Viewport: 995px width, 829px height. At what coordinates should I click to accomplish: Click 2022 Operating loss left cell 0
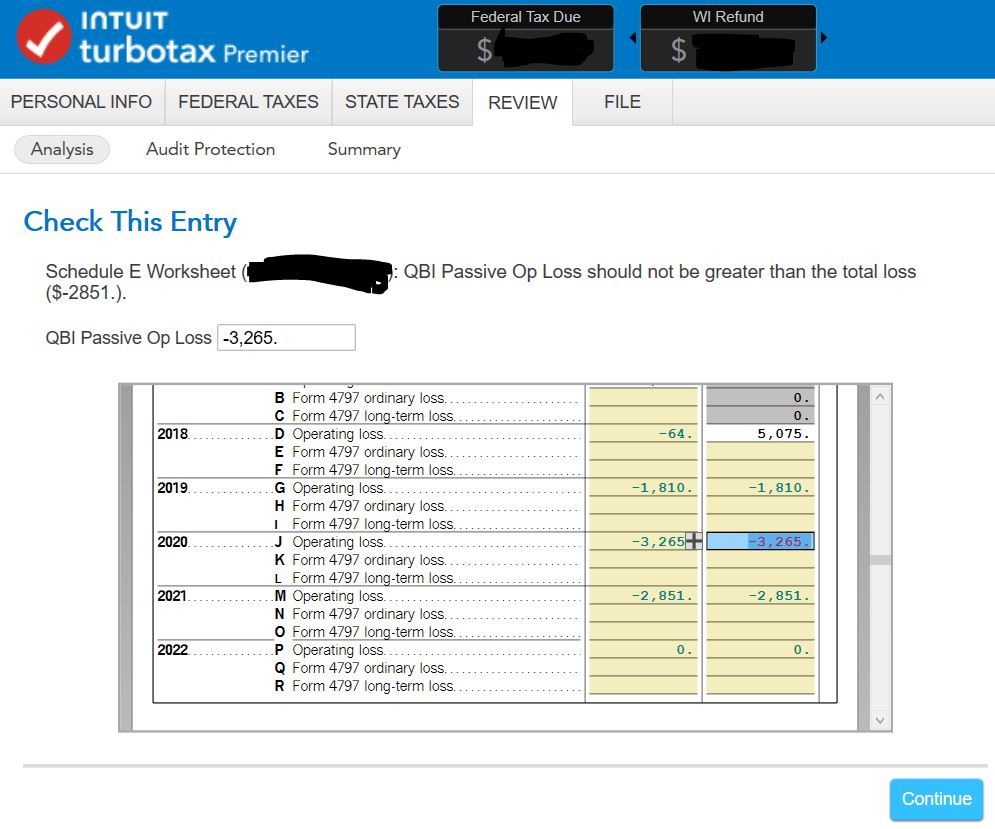pyautogui.click(x=643, y=649)
